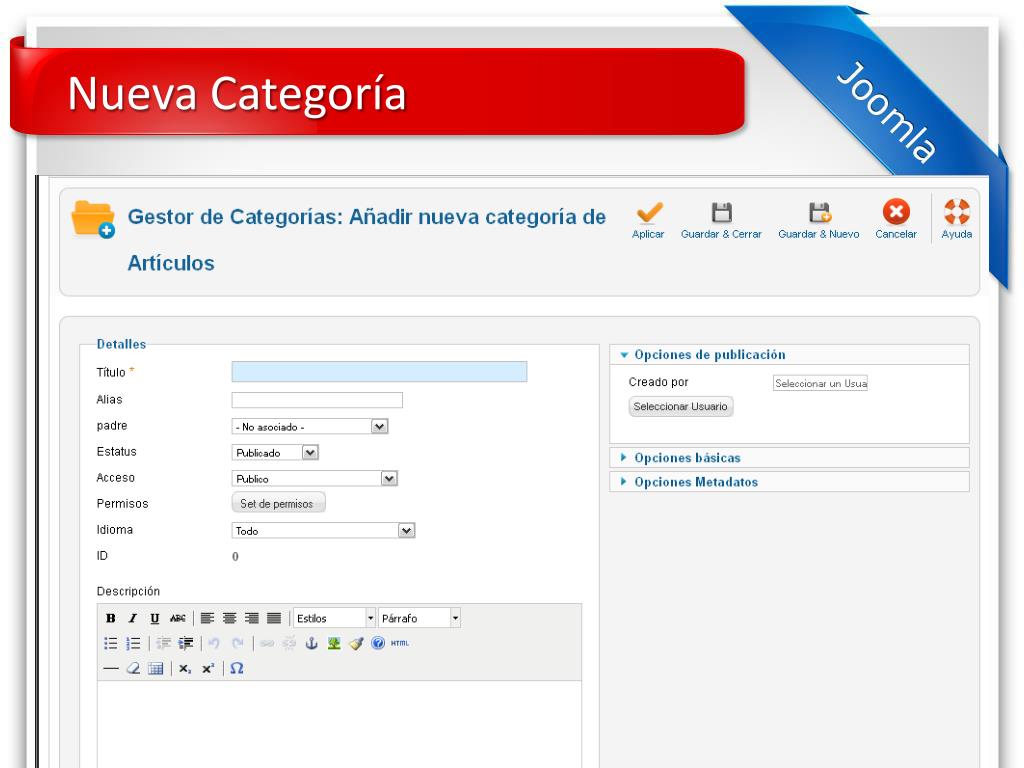
Task: Toggle bold formatting in the editor
Action: click(111, 618)
